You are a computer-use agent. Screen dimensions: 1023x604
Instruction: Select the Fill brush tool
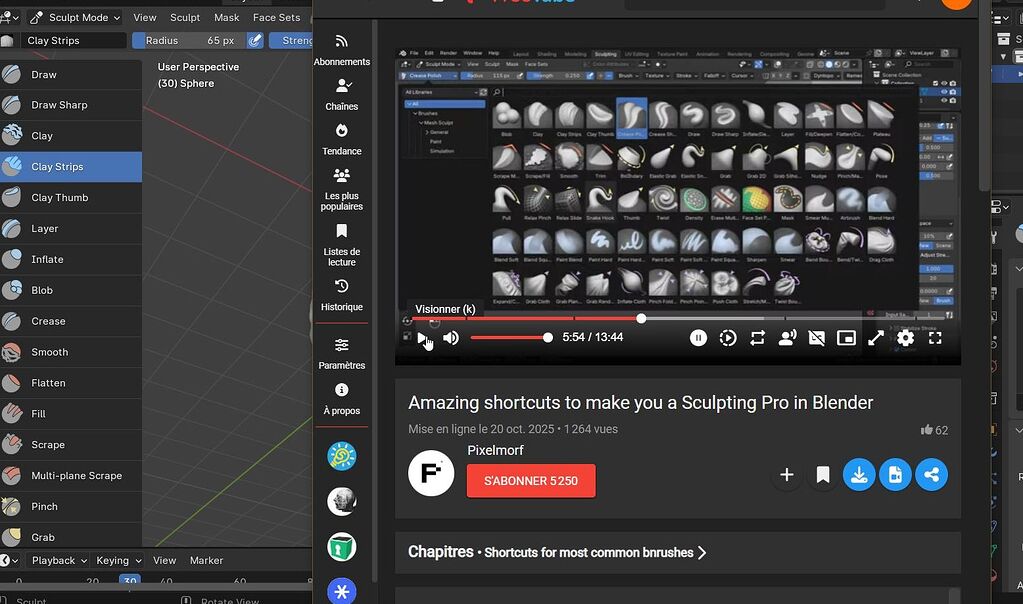(x=70, y=414)
